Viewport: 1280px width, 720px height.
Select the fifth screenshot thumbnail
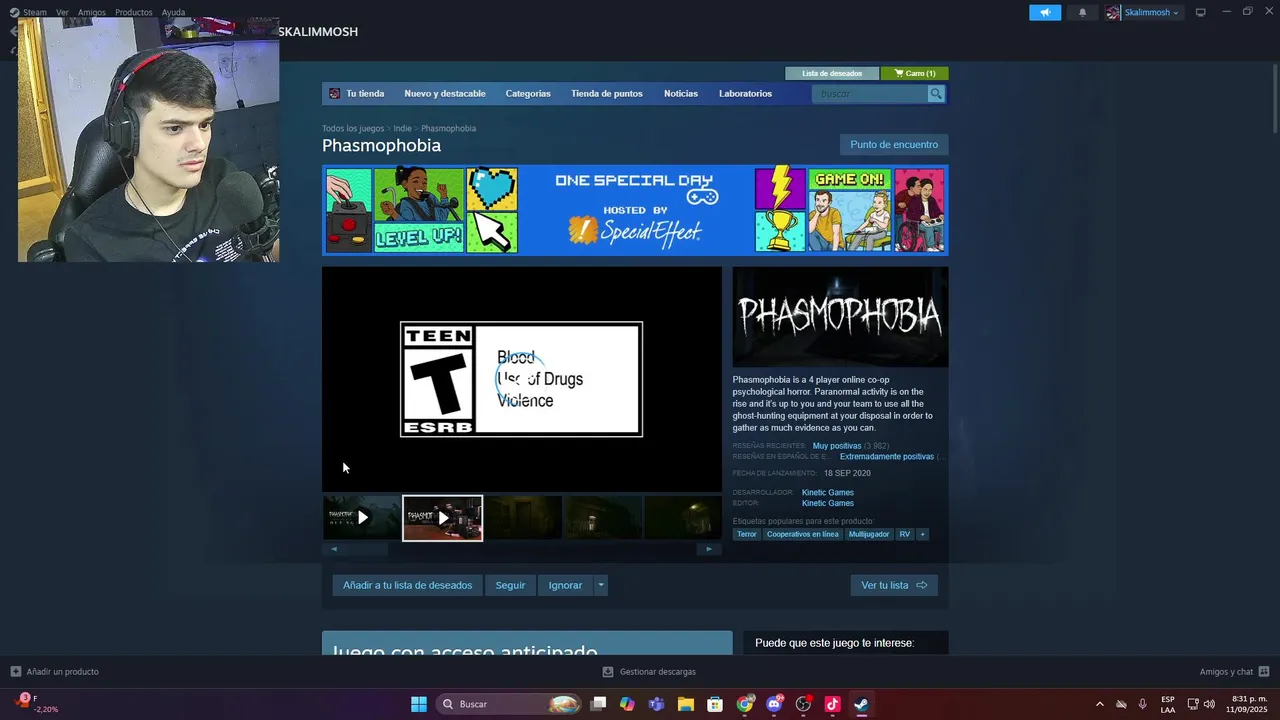[683, 518]
